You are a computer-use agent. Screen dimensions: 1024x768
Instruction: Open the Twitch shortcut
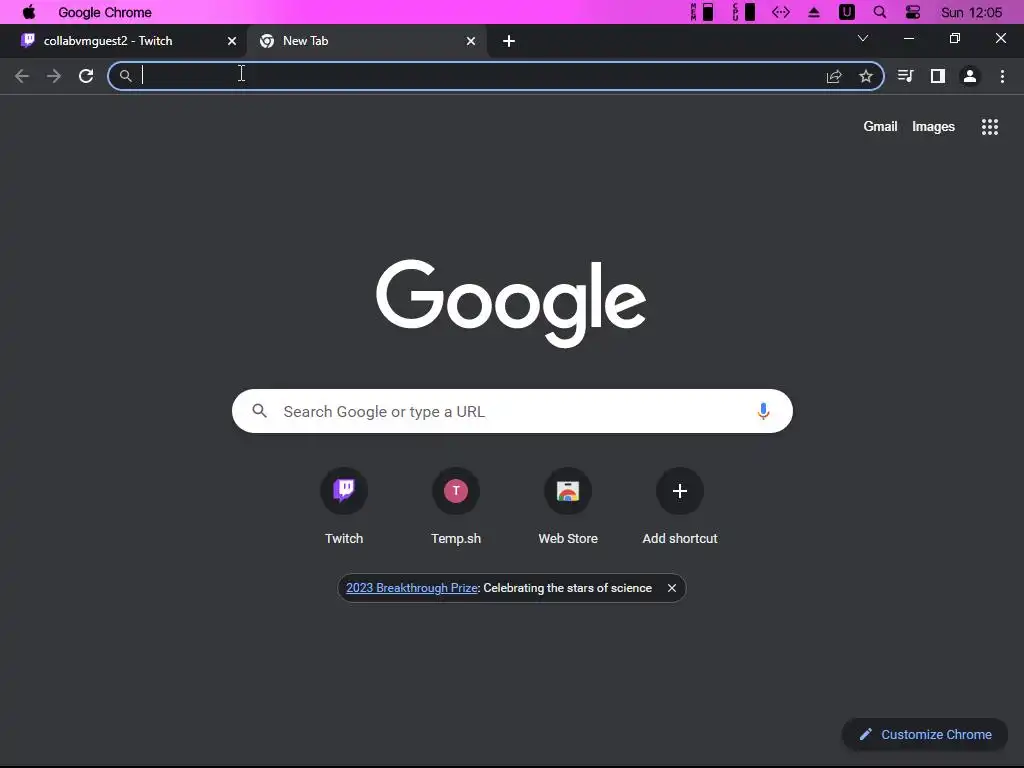344,506
